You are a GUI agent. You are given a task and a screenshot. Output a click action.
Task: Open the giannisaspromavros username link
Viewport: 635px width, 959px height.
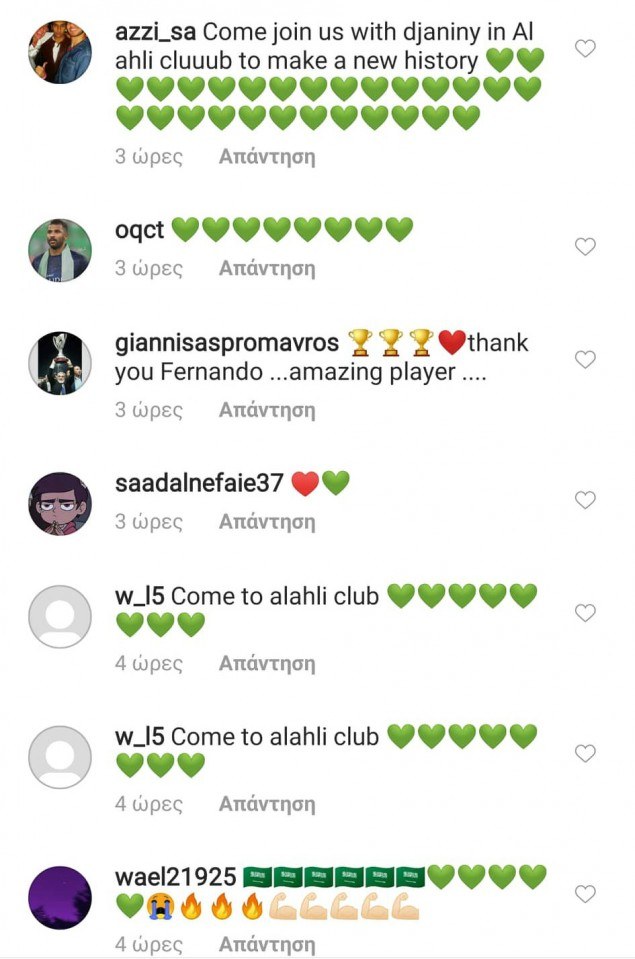[x=226, y=343]
